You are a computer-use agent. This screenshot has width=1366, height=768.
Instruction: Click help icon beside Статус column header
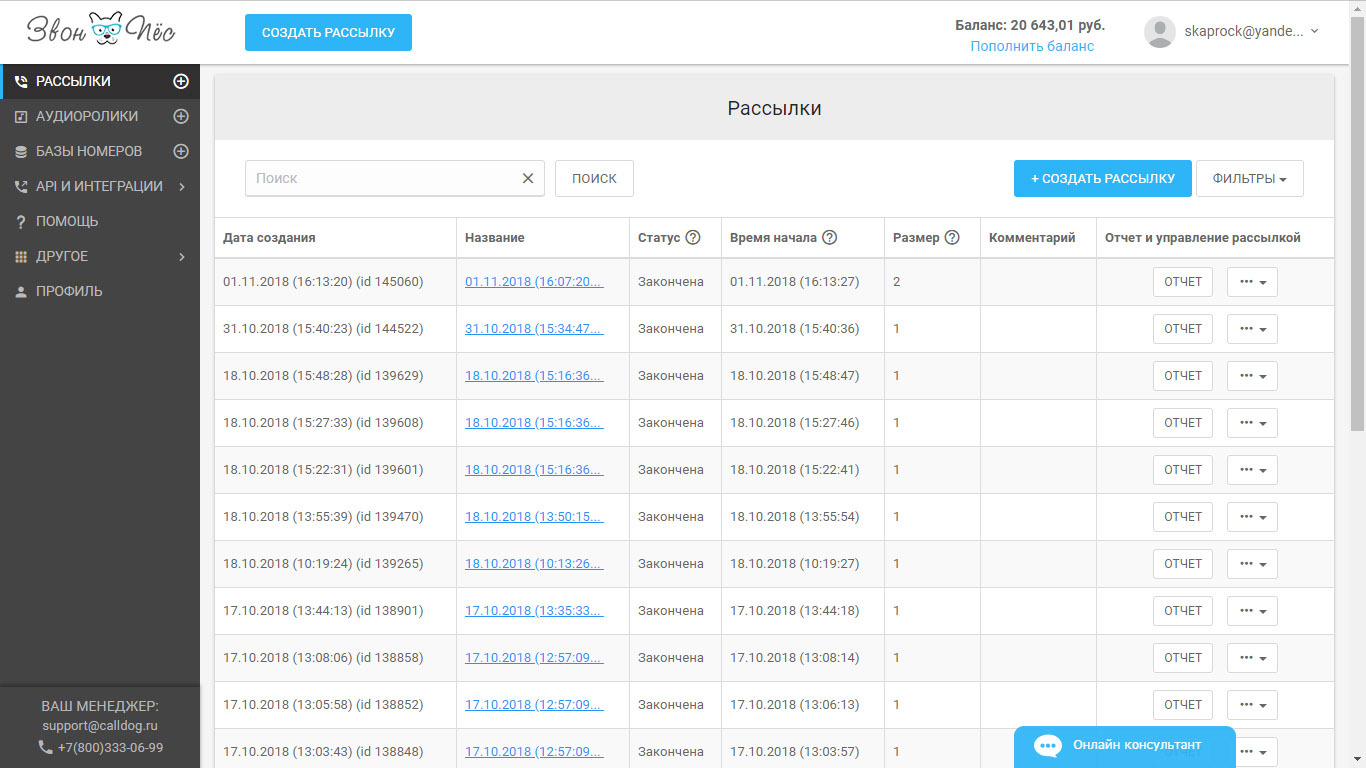pos(693,238)
